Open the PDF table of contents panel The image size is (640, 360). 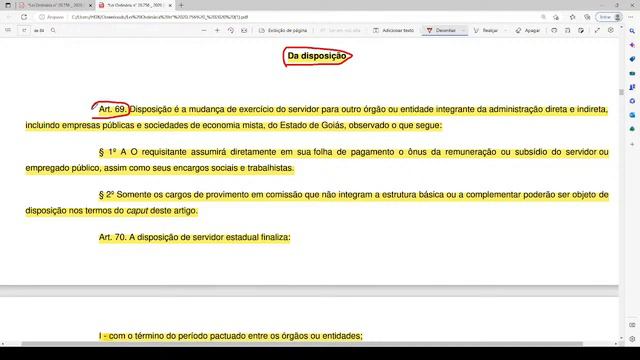click(8, 30)
